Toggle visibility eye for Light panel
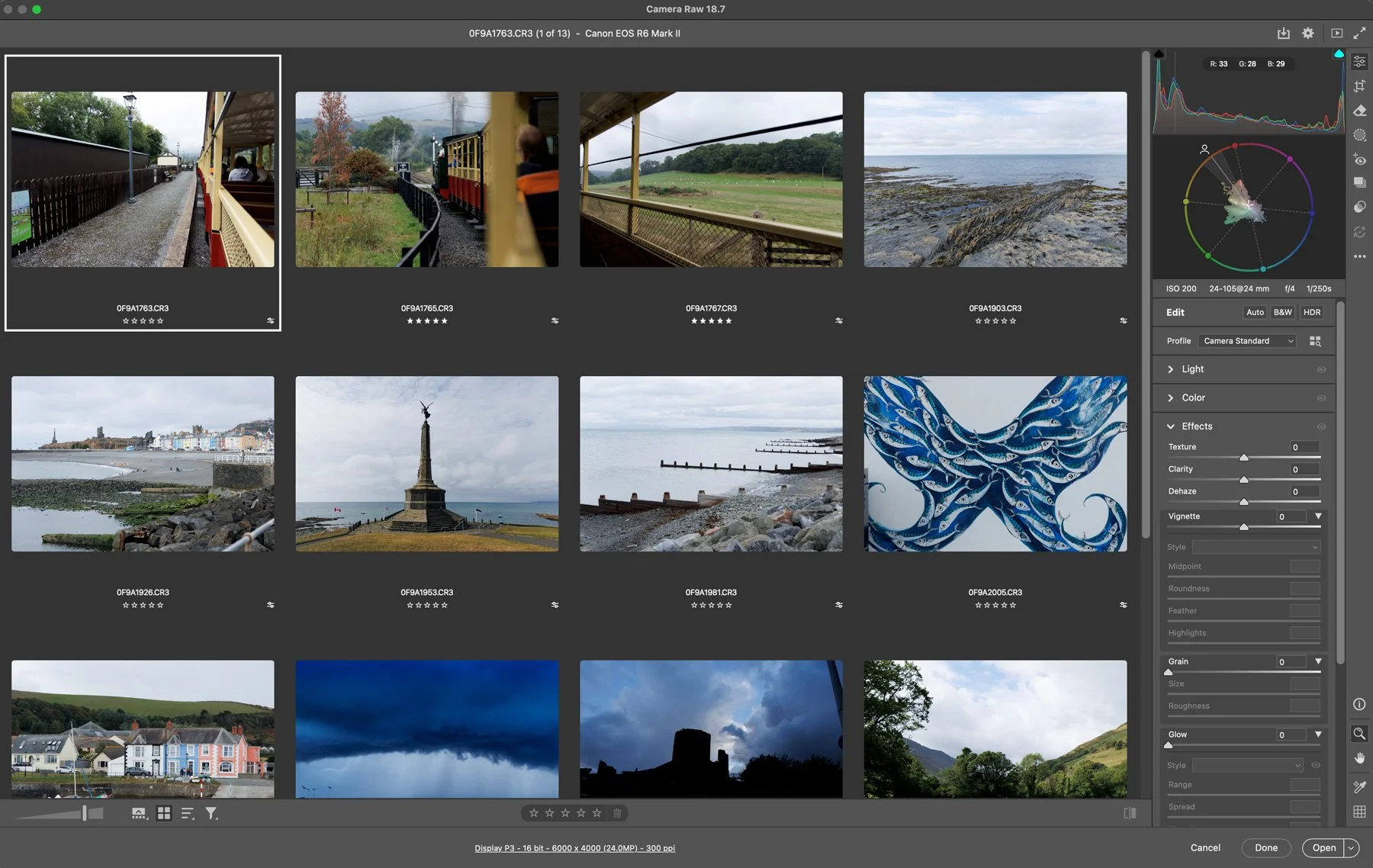 pyautogui.click(x=1321, y=370)
